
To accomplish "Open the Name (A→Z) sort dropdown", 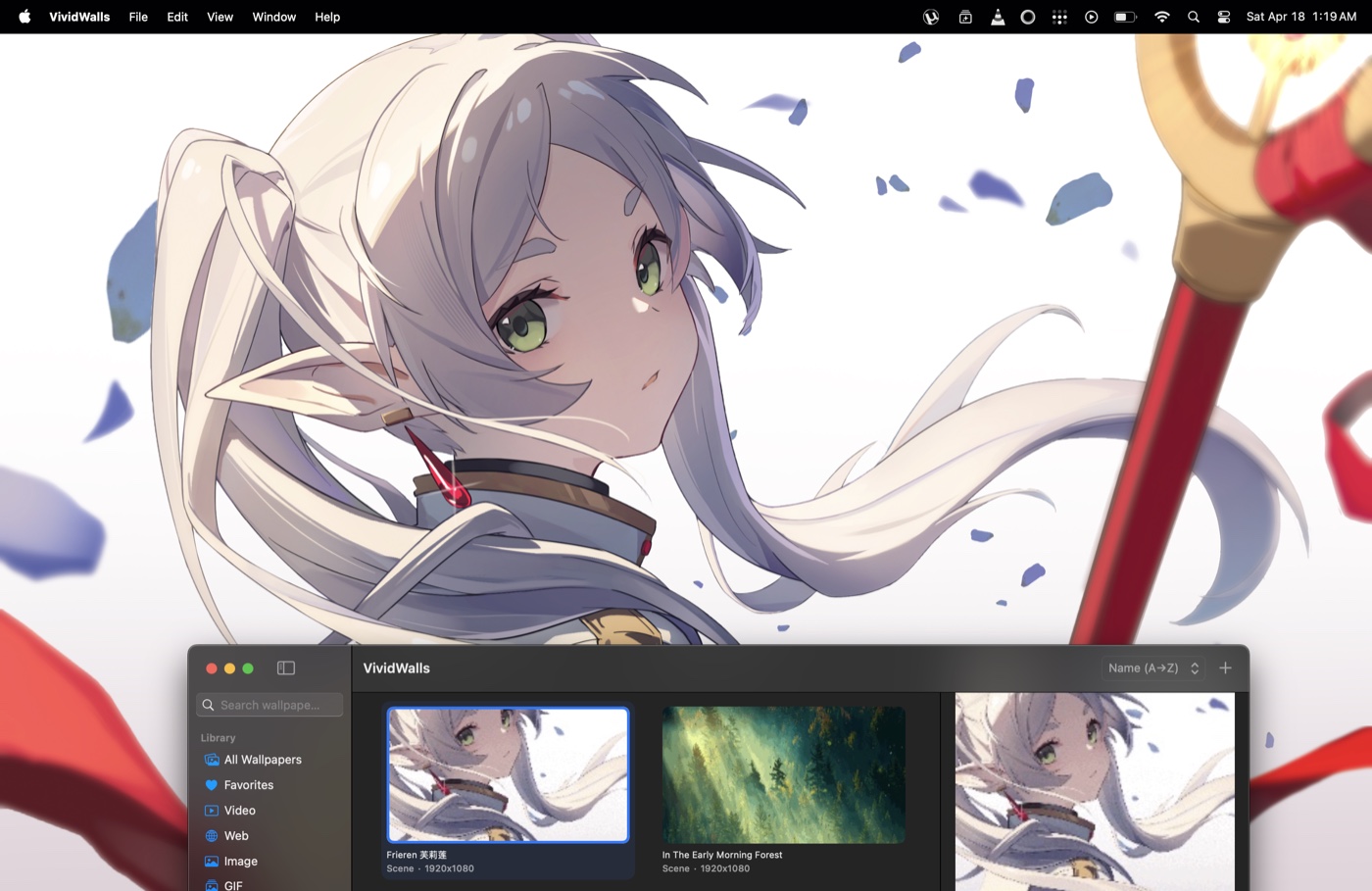I will coord(1152,668).
